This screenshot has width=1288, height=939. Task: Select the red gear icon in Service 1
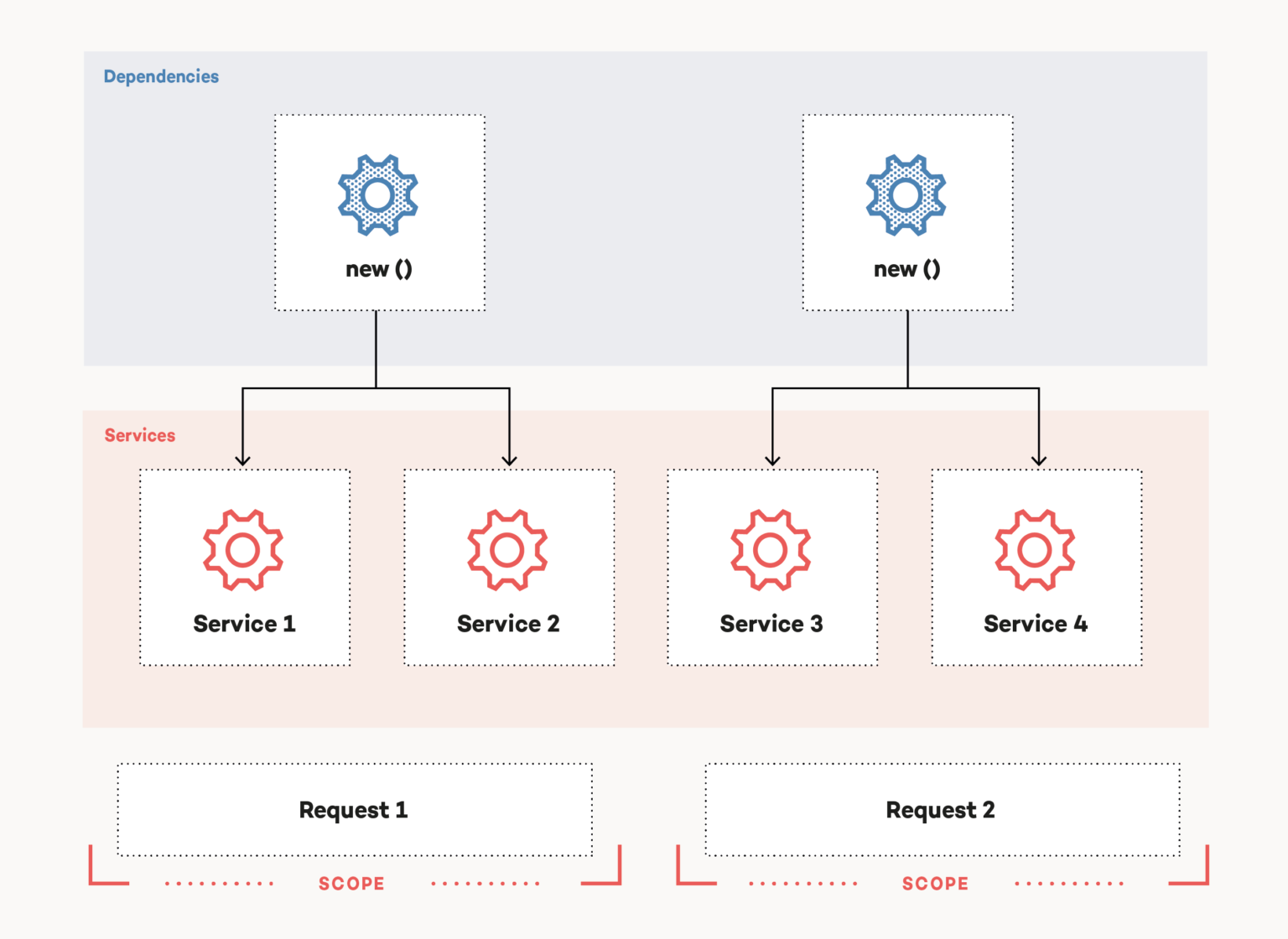coord(243,549)
